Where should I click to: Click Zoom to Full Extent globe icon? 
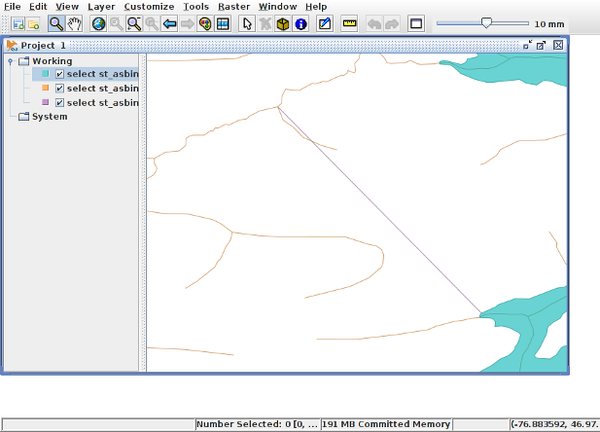tap(98, 23)
